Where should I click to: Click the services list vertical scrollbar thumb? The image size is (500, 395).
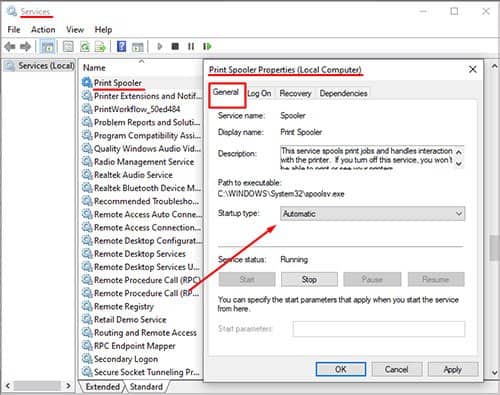click(494, 248)
